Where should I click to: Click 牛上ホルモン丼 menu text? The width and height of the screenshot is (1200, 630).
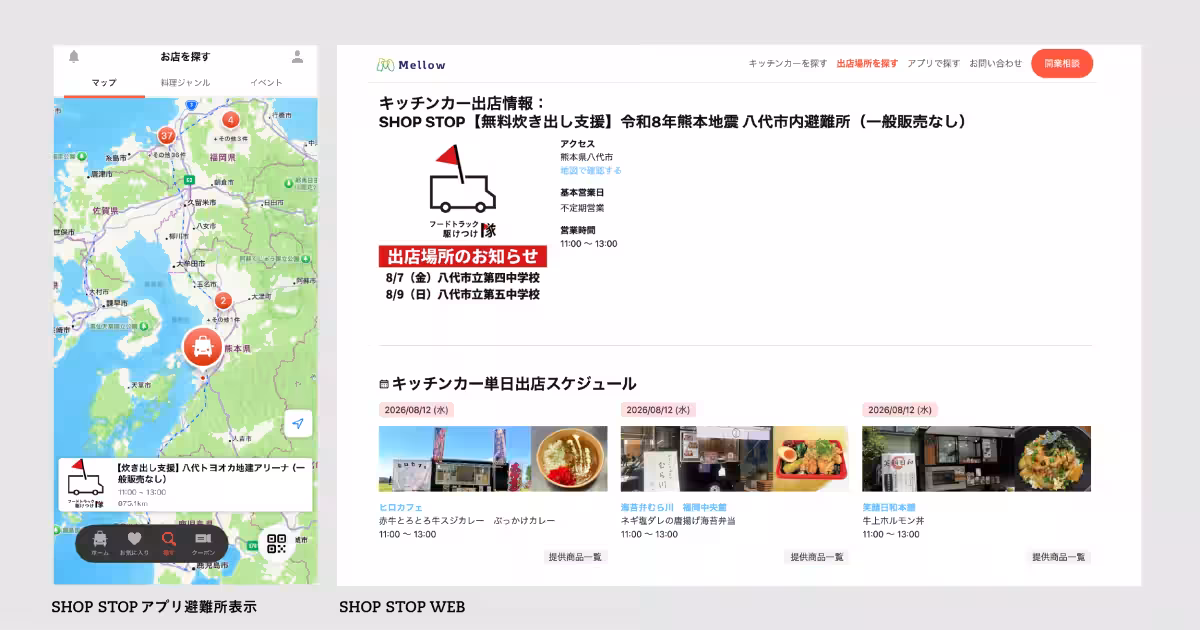coord(894,521)
